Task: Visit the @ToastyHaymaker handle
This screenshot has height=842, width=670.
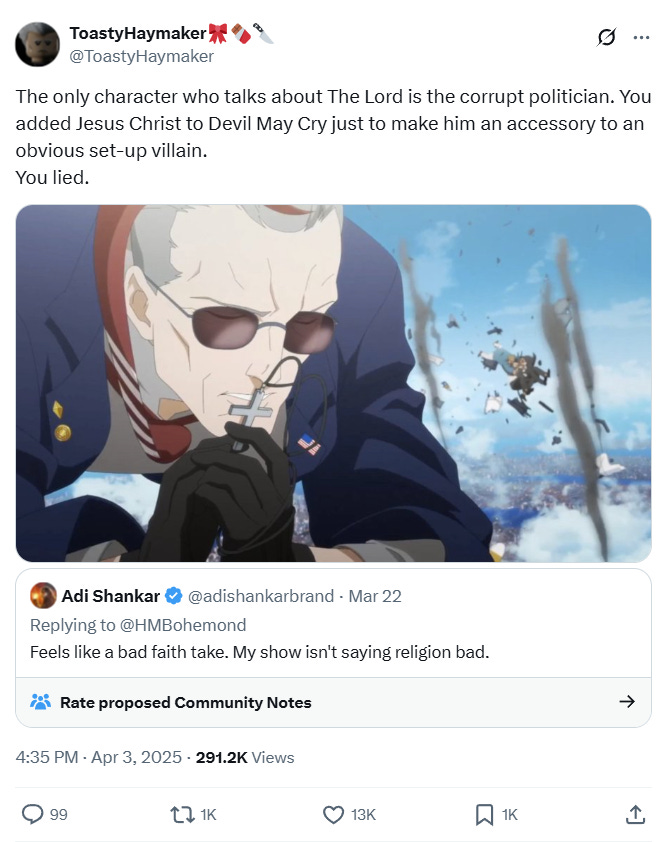Action: pyautogui.click(x=142, y=56)
